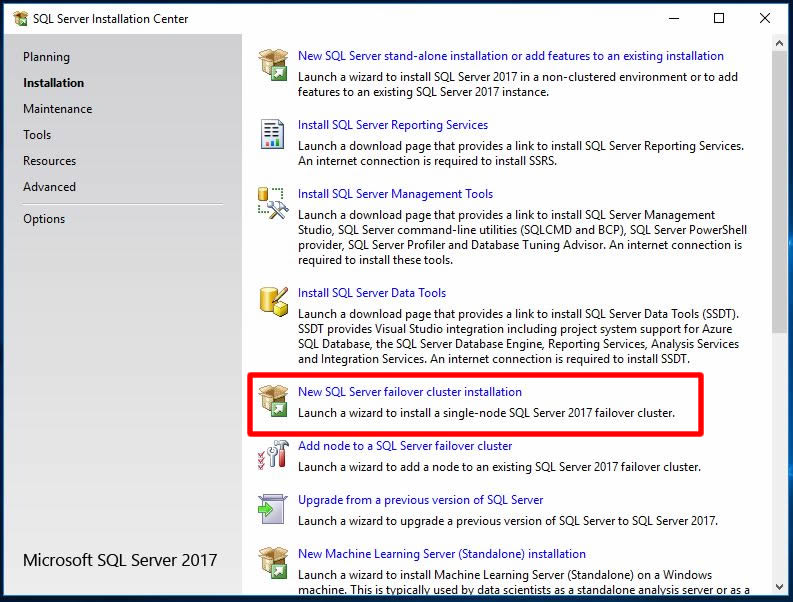Open Install SQL Server Reporting Services link

point(392,125)
